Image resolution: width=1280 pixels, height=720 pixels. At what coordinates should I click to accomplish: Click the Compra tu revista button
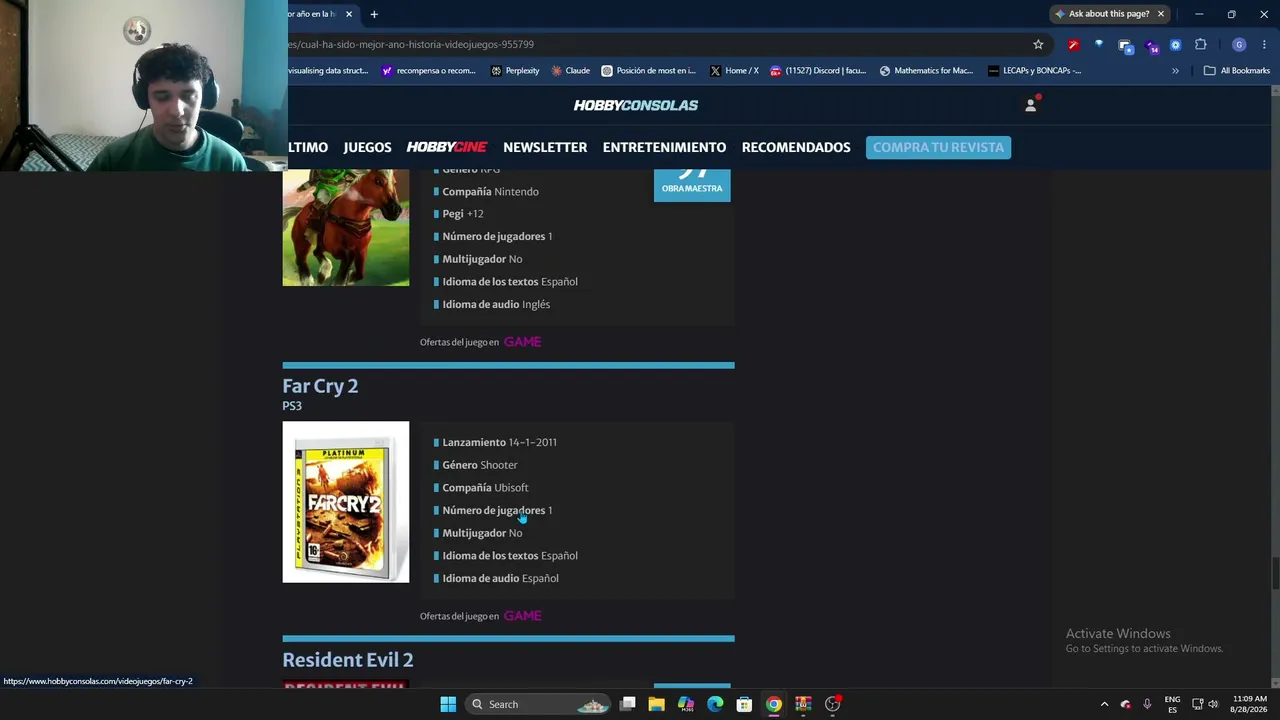(938, 147)
